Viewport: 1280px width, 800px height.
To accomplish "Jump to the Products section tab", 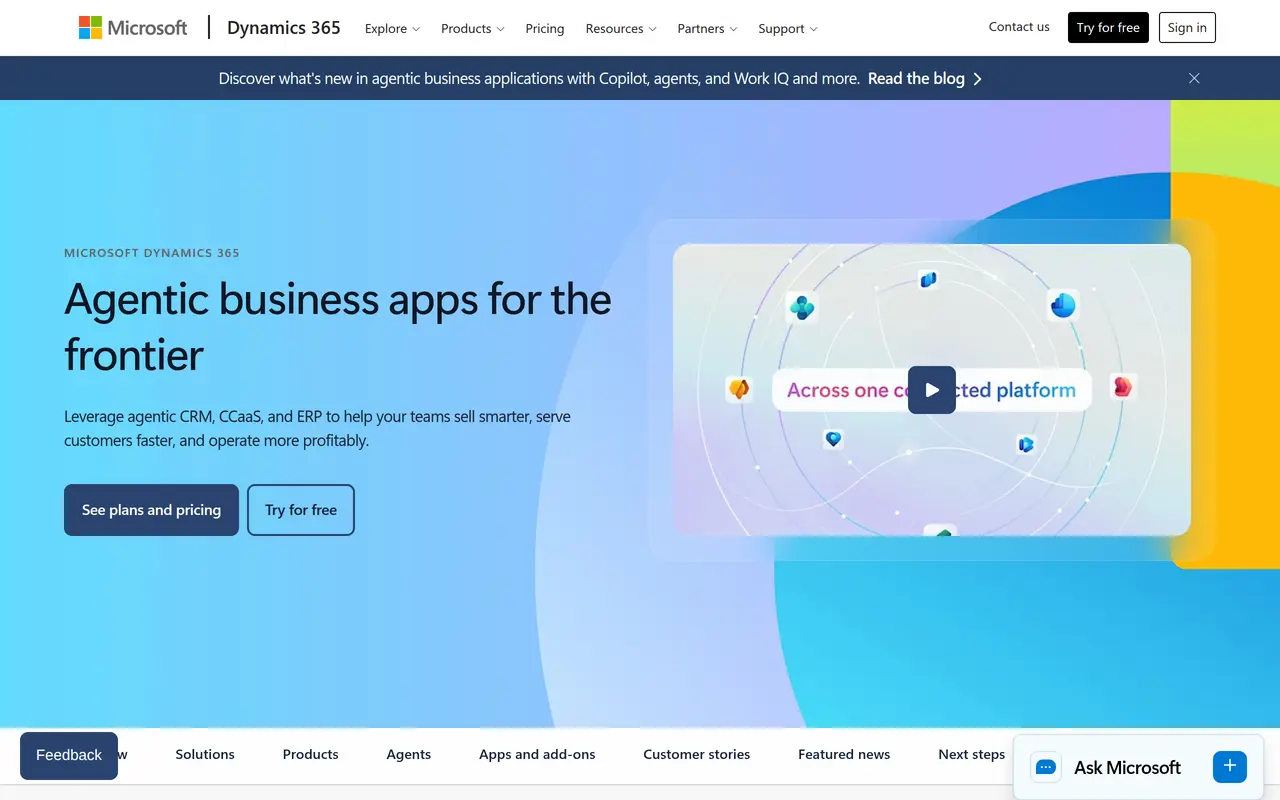I will coord(310,754).
